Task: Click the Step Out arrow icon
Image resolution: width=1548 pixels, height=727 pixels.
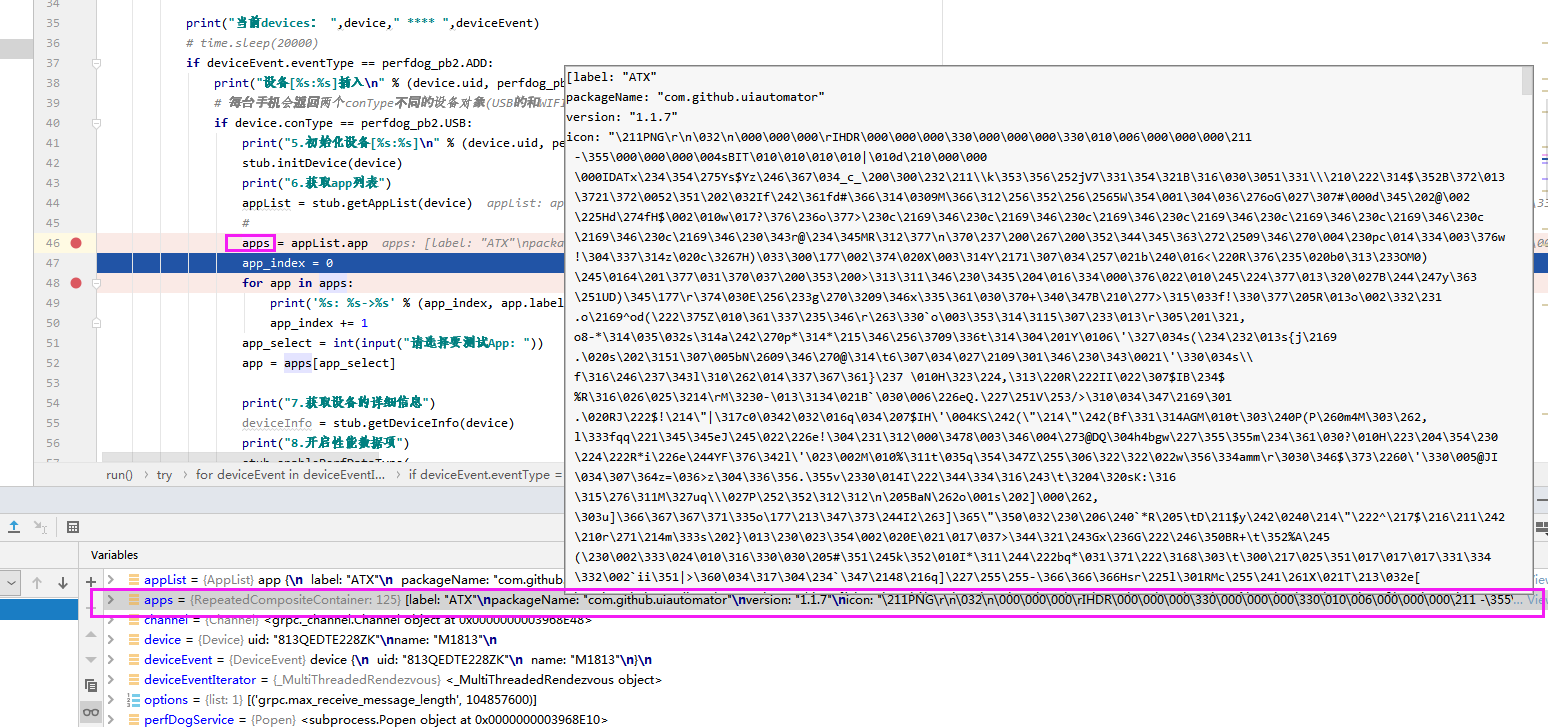Action: [14, 526]
